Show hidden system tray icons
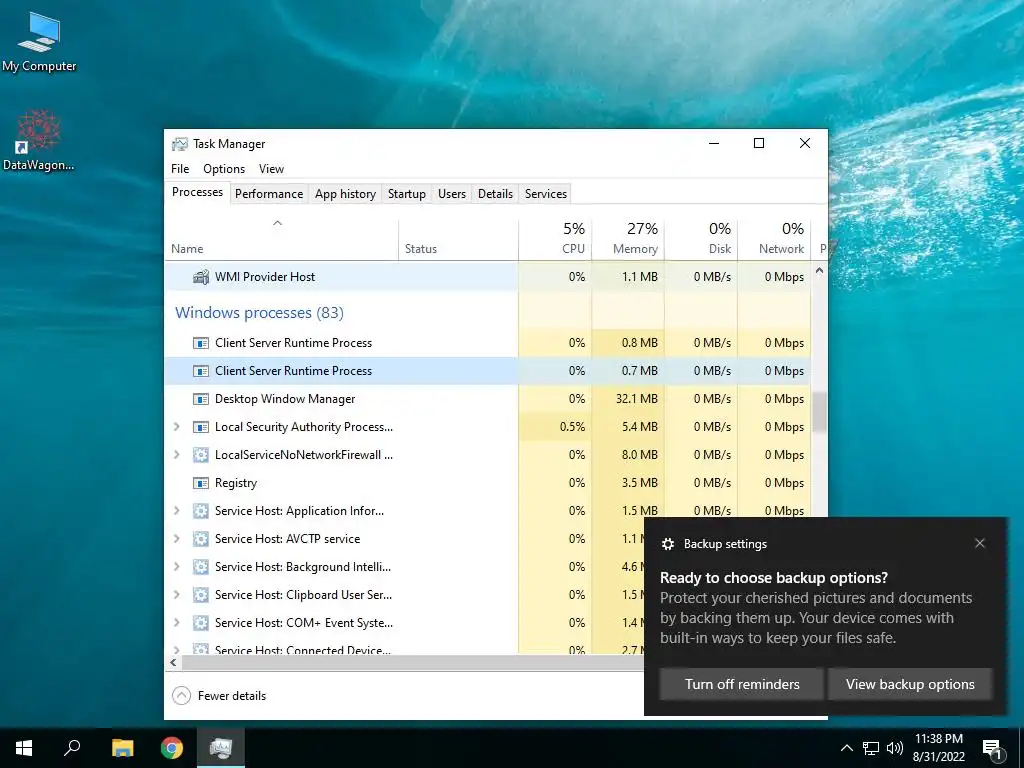 tap(846, 748)
